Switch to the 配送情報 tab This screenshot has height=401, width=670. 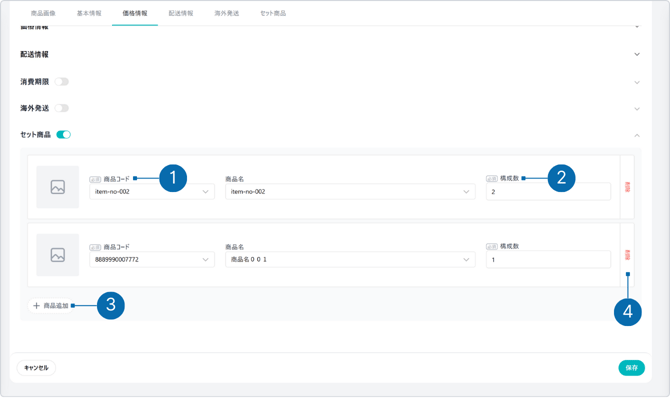coord(181,14)
